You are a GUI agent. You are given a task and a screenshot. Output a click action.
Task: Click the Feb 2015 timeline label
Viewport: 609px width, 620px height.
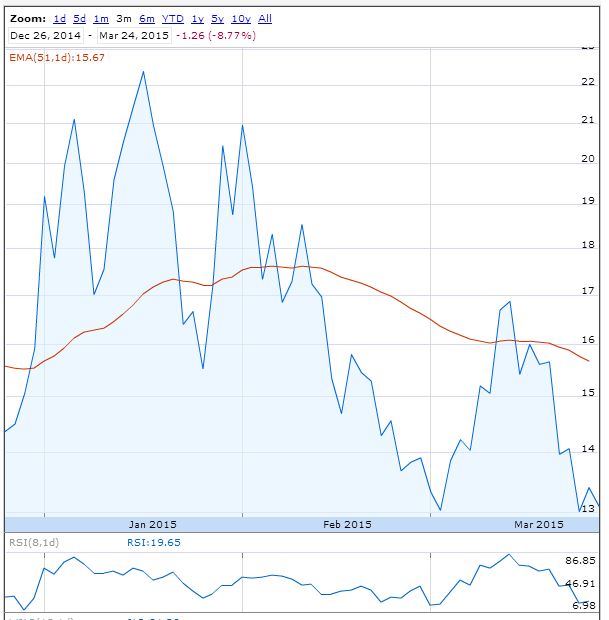(347, 524)
